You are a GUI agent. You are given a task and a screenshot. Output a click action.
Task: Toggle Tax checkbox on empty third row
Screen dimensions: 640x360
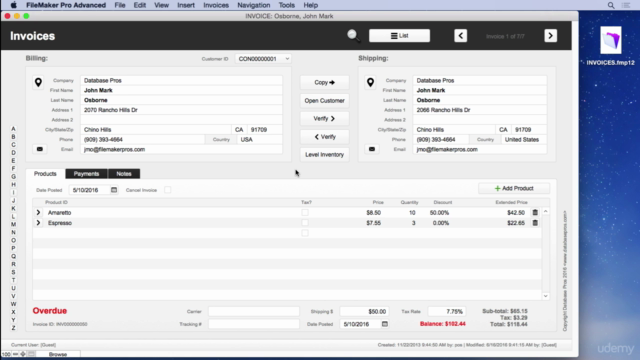coord(305,233)
